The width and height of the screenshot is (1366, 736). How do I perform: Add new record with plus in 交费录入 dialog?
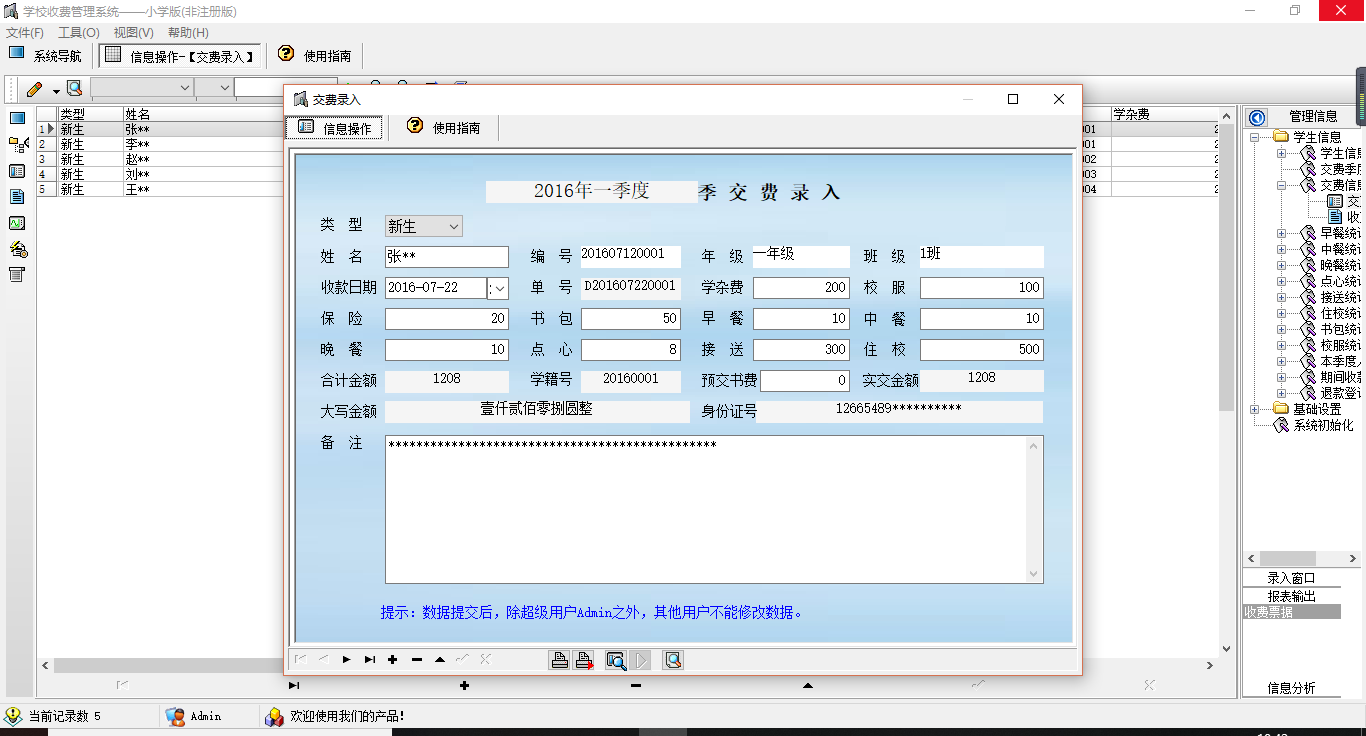(393, 660)
